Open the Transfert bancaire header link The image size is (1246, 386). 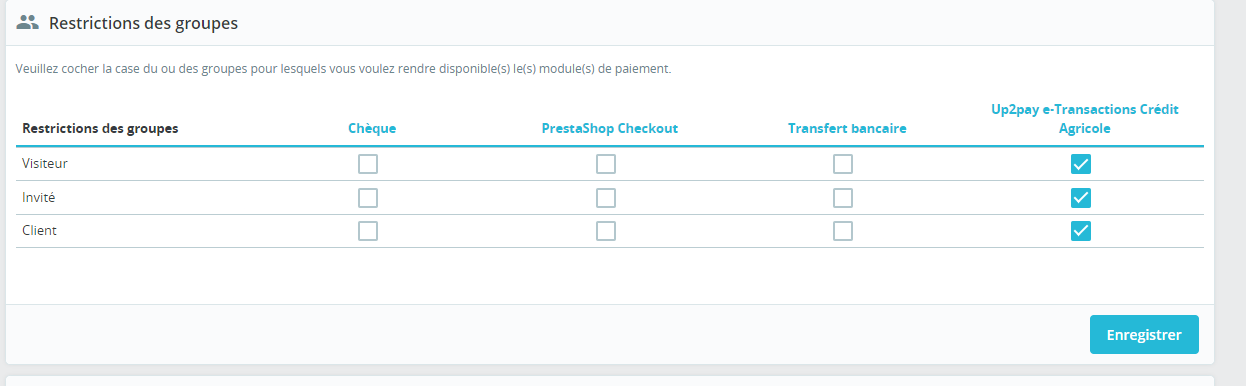pos(847,128)
